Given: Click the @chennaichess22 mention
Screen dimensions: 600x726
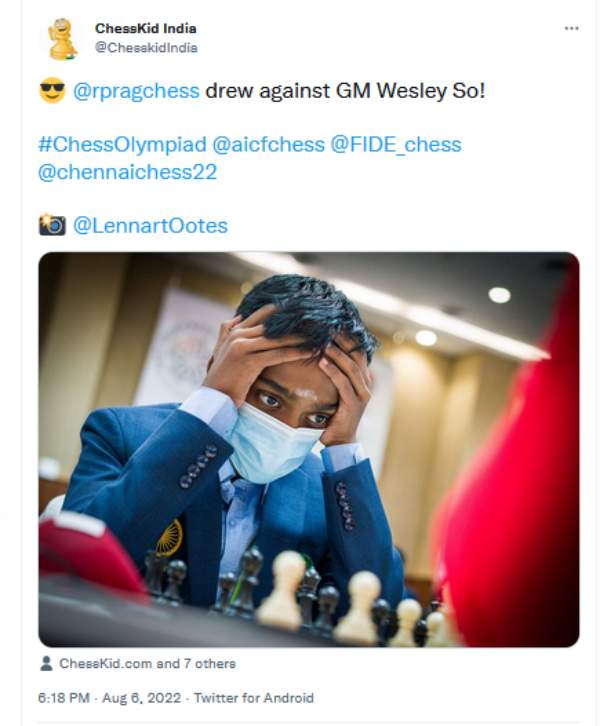Looking at the screenshot, I should click(x=127, y=172).
